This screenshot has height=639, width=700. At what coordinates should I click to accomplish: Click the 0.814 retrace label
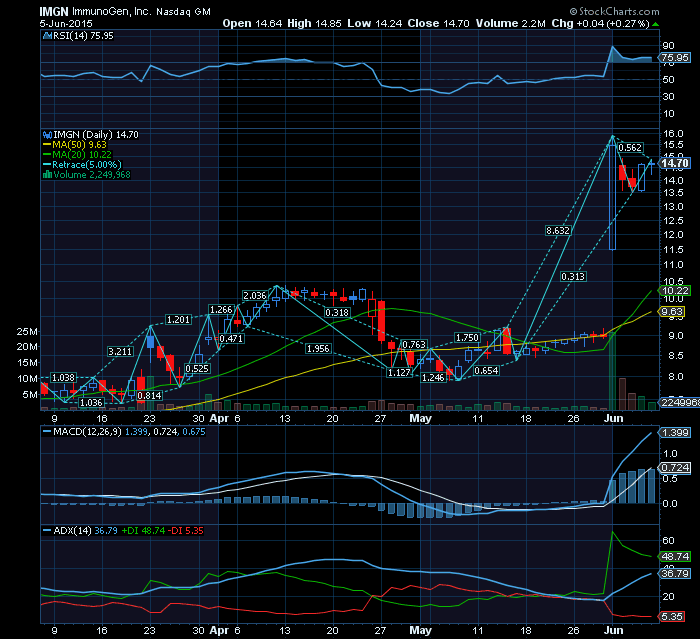150,396
